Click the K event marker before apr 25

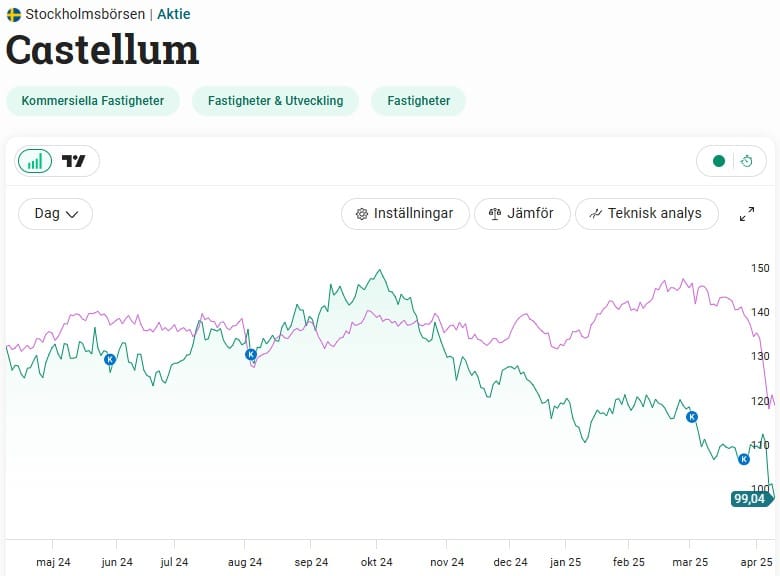tap(743, 459)
